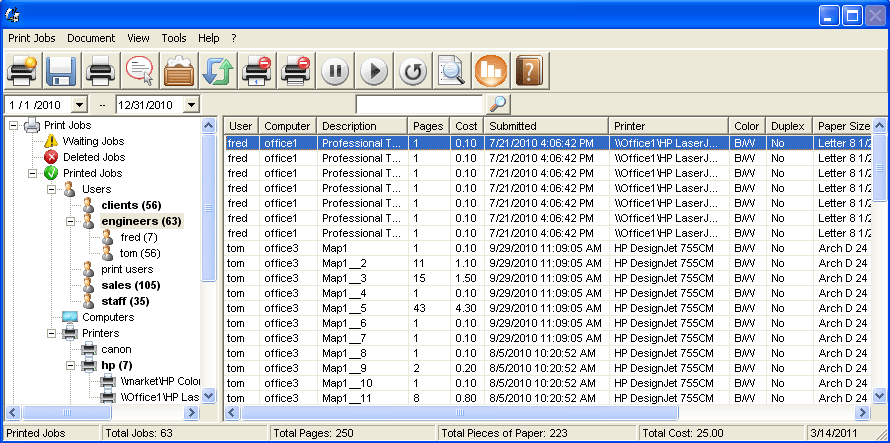Click the delete all print jobs icon
The width and height of the screenshot is (890, 443).
[296, 70]
